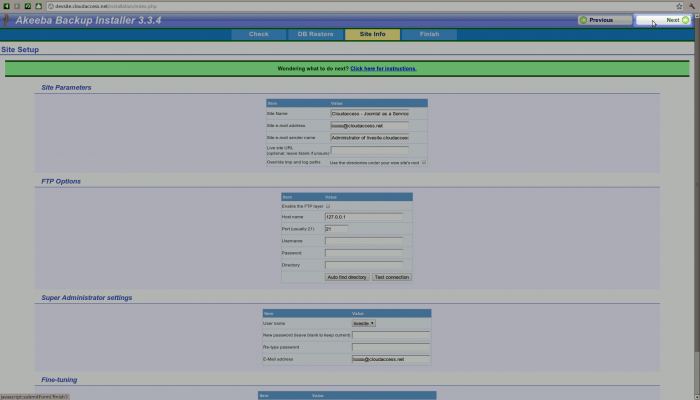This screenshot has width=700, height=400.
Task: Click the Super Administrator E-Mail address field
Action: click(x=391, y=359)
